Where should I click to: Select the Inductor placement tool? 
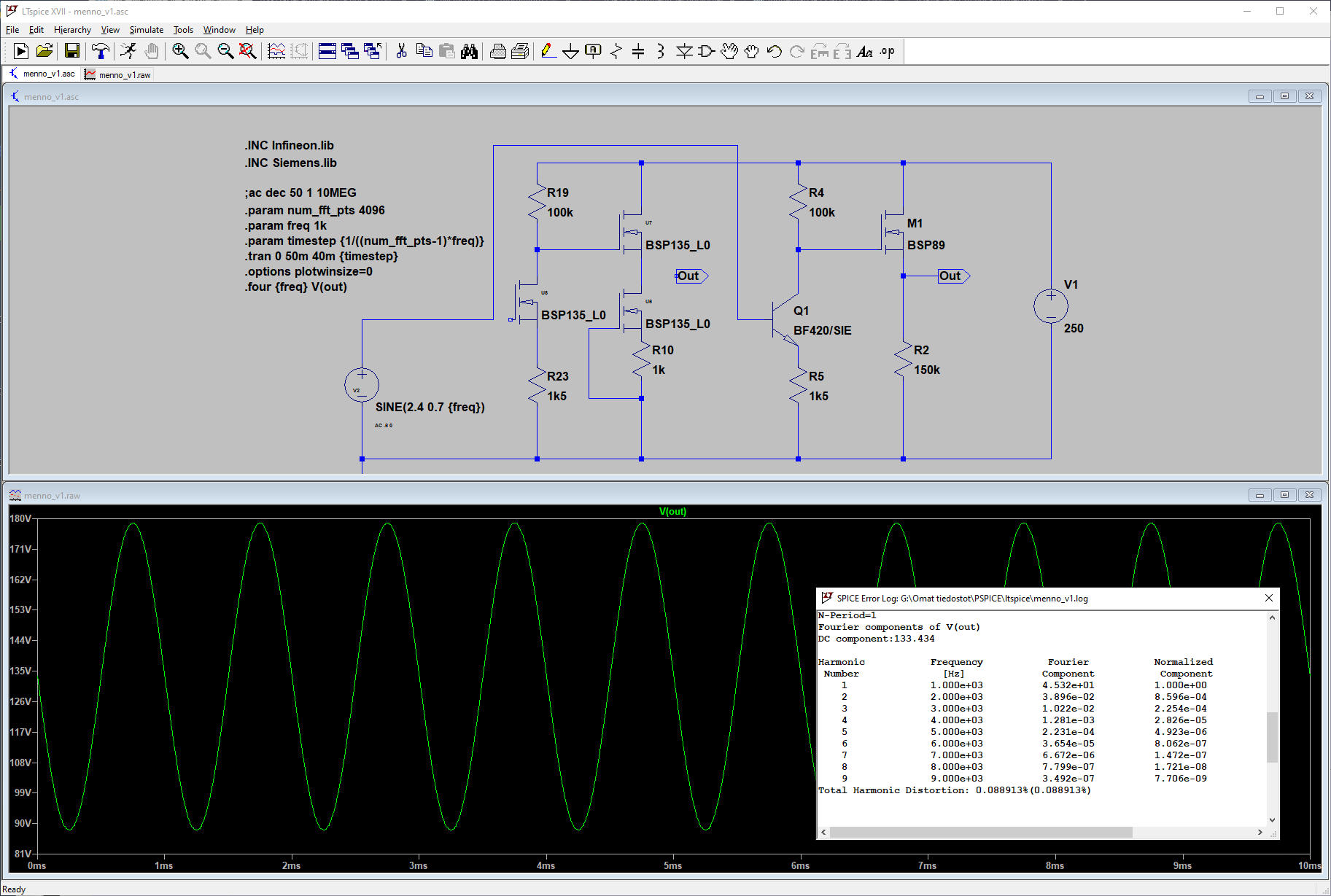point(661,51)
